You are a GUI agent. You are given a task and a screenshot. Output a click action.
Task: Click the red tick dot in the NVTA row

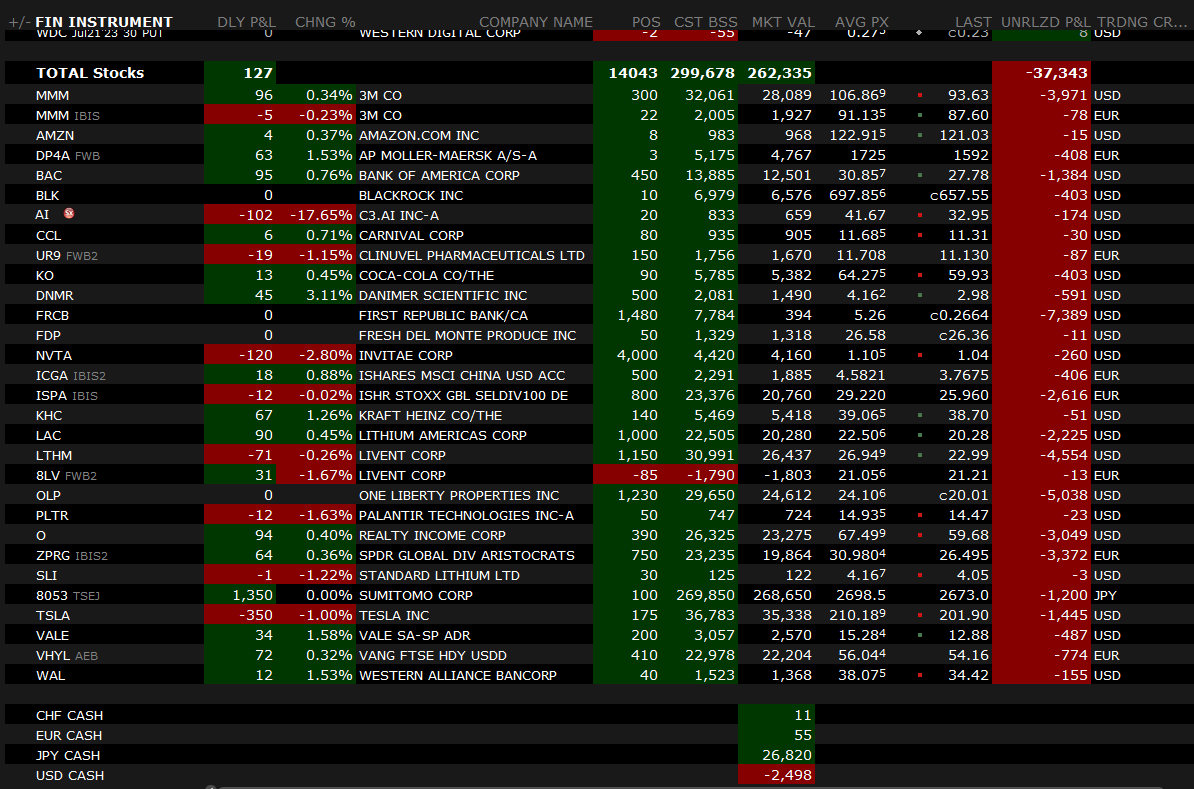pos(919,355)
